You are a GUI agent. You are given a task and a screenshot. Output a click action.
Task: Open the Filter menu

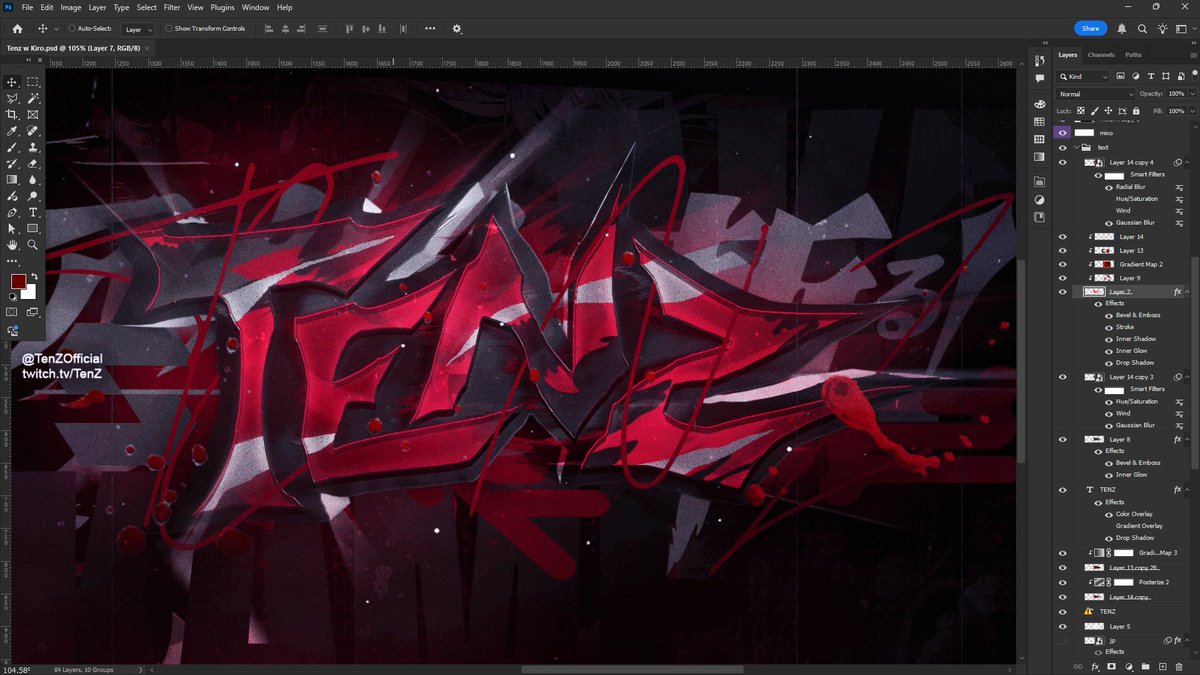point(172,7)
